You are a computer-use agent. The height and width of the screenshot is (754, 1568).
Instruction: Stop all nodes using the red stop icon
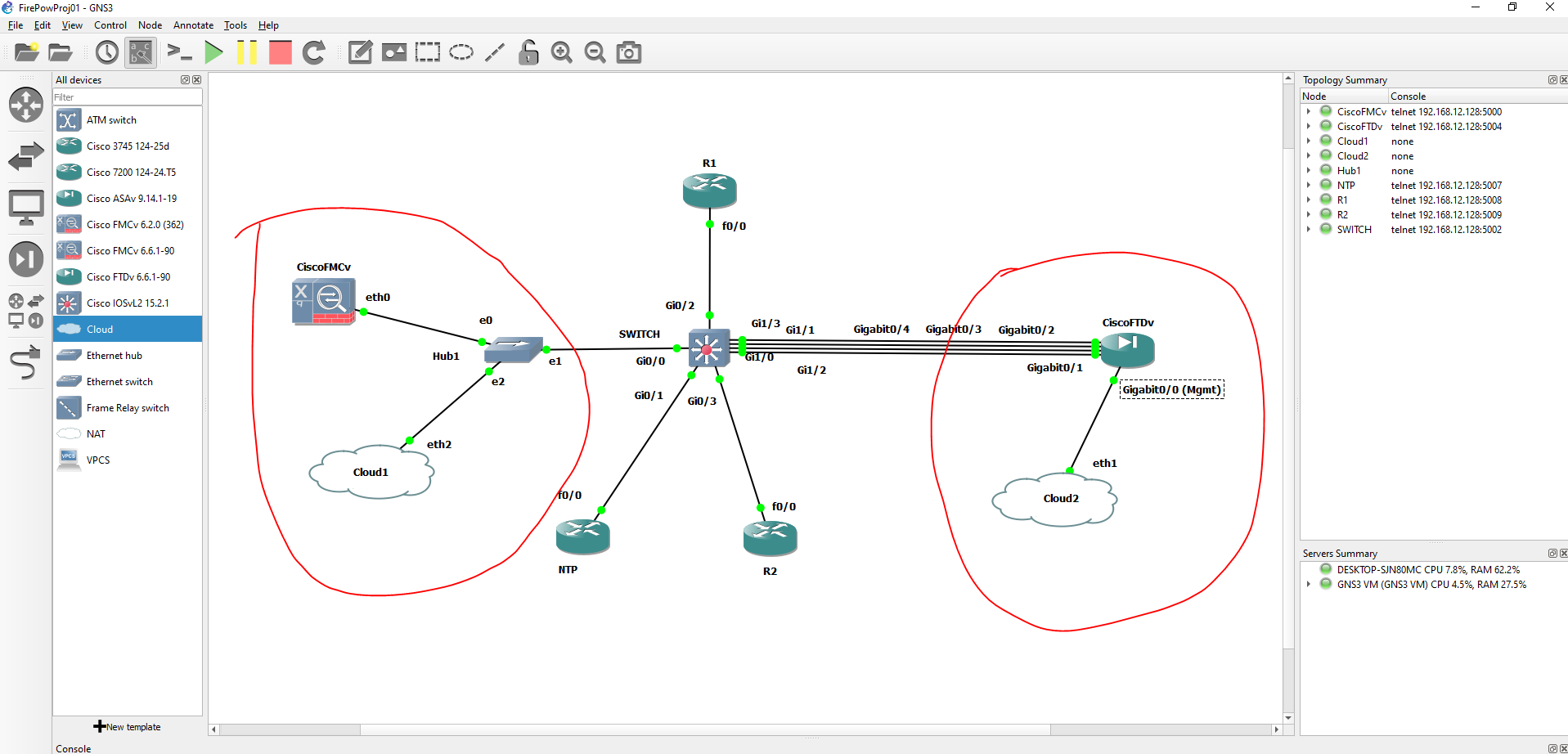tap(280, 52)
